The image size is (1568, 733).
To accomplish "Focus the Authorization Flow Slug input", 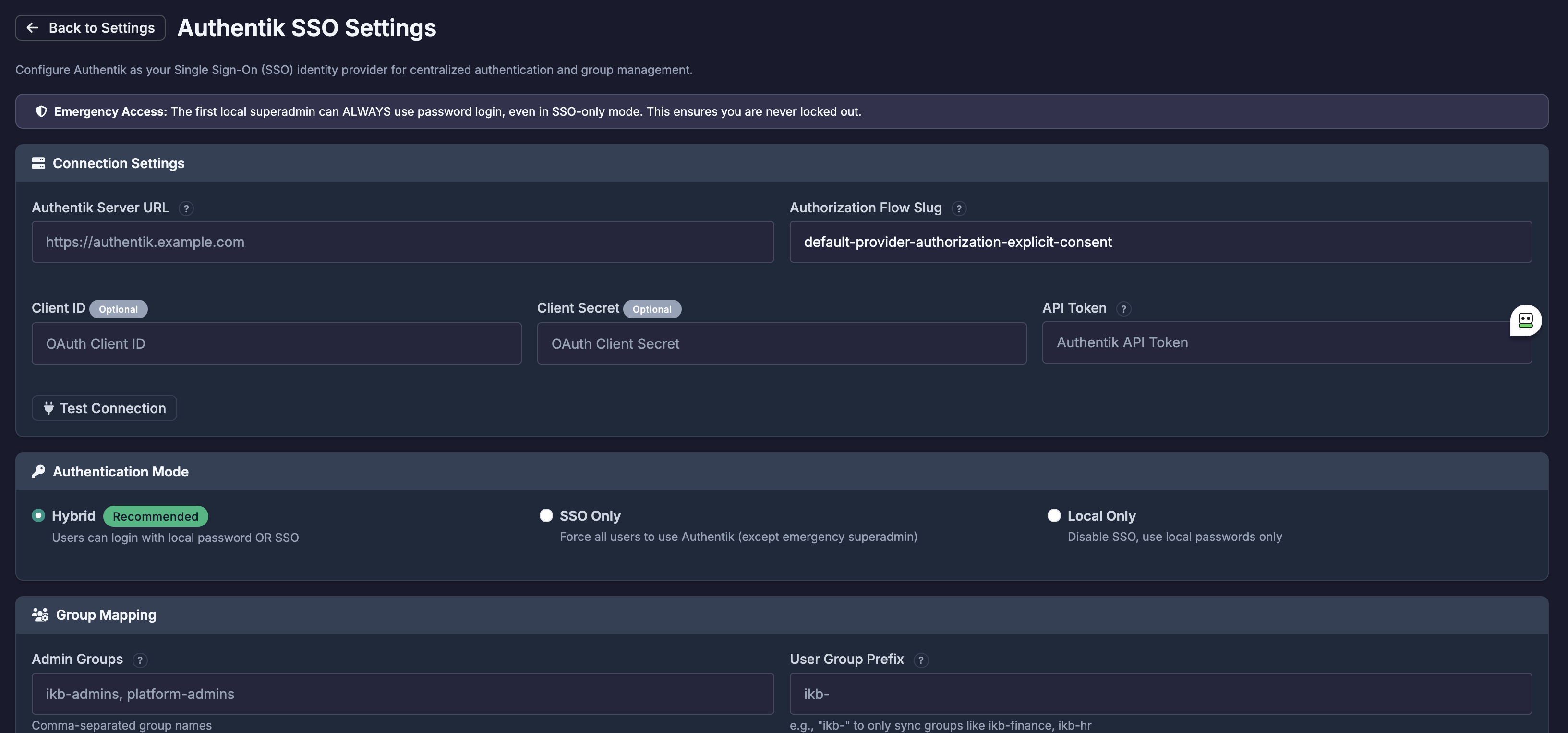I will tap(1160, 242).
